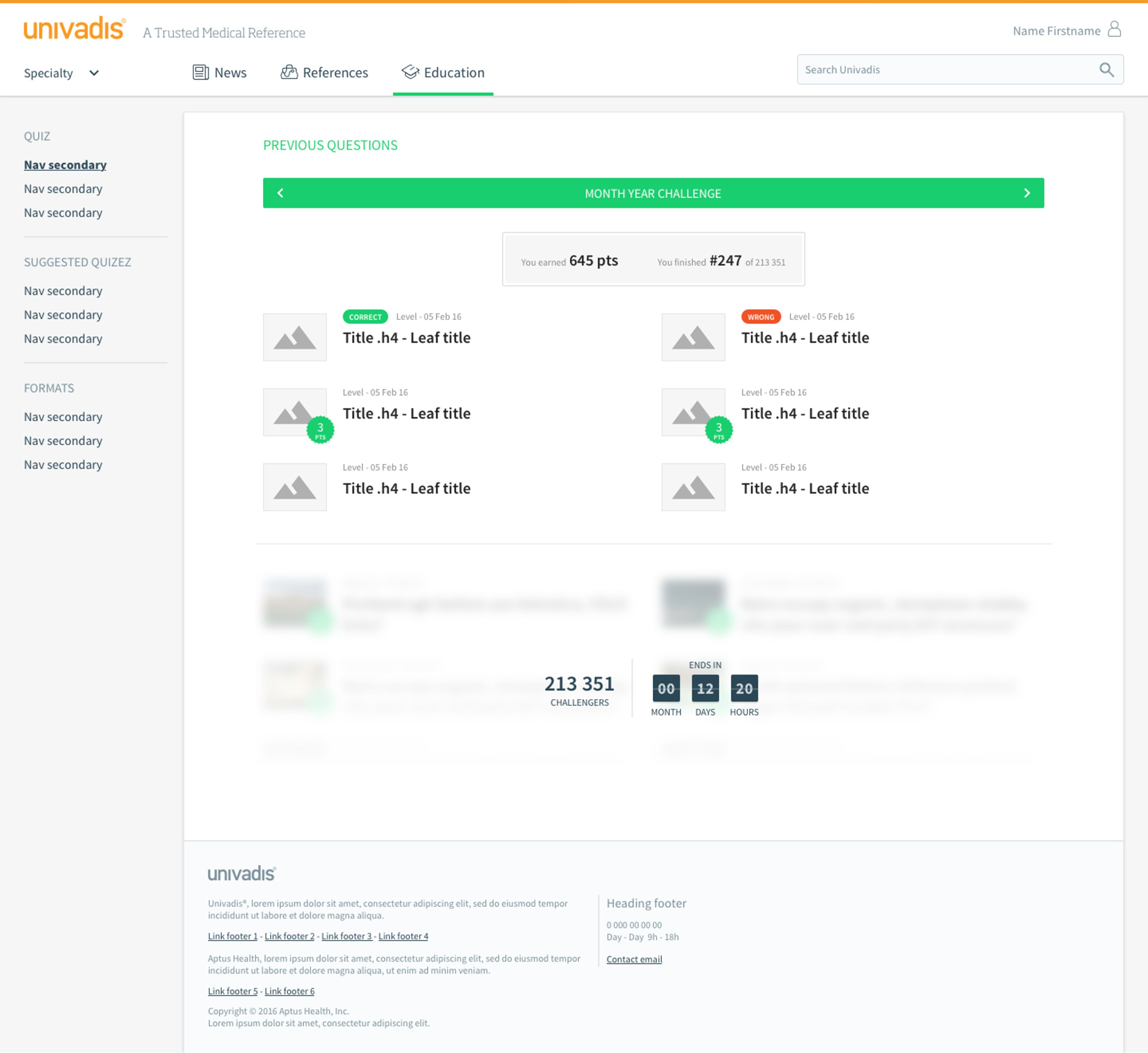Go to previous month challenge arrow
This screenshot has width=1148, height=1053.
280,193
